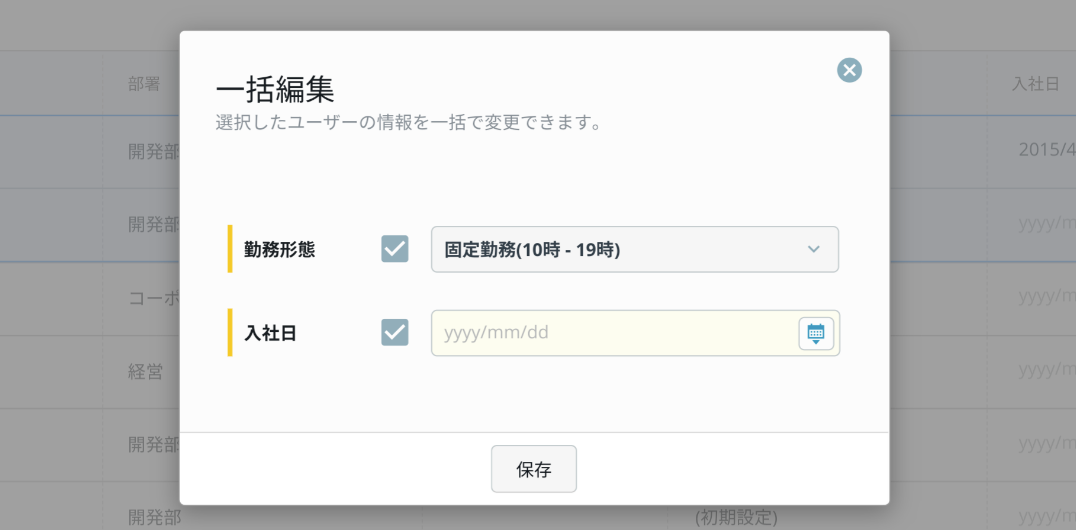Click the 保存 button
This screenshot has height=530, width=1076.
[x=534, y=469]
